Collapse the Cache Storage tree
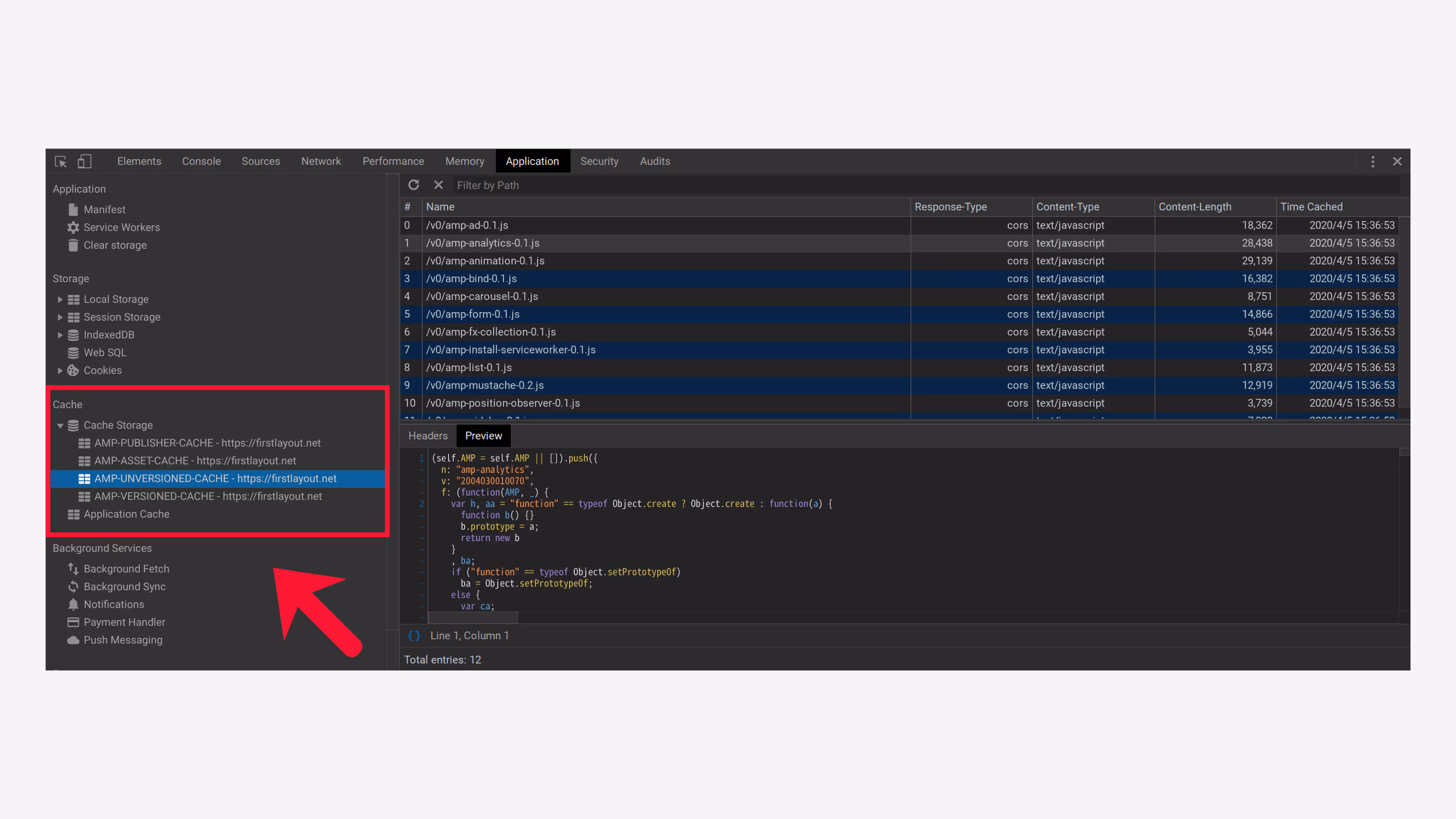Screen dimensions: 1456x819 point(60,425)
